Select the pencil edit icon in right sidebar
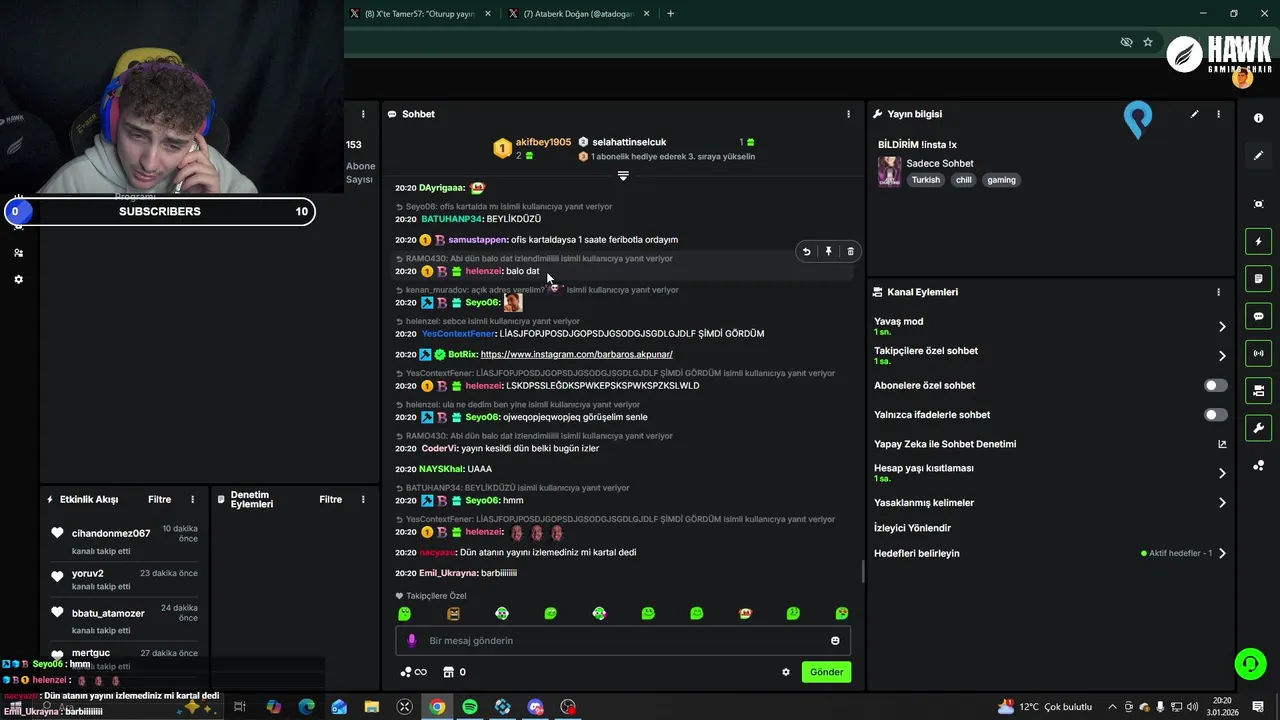This screenshot has height=720, width=1280. tap(1258, 156)
